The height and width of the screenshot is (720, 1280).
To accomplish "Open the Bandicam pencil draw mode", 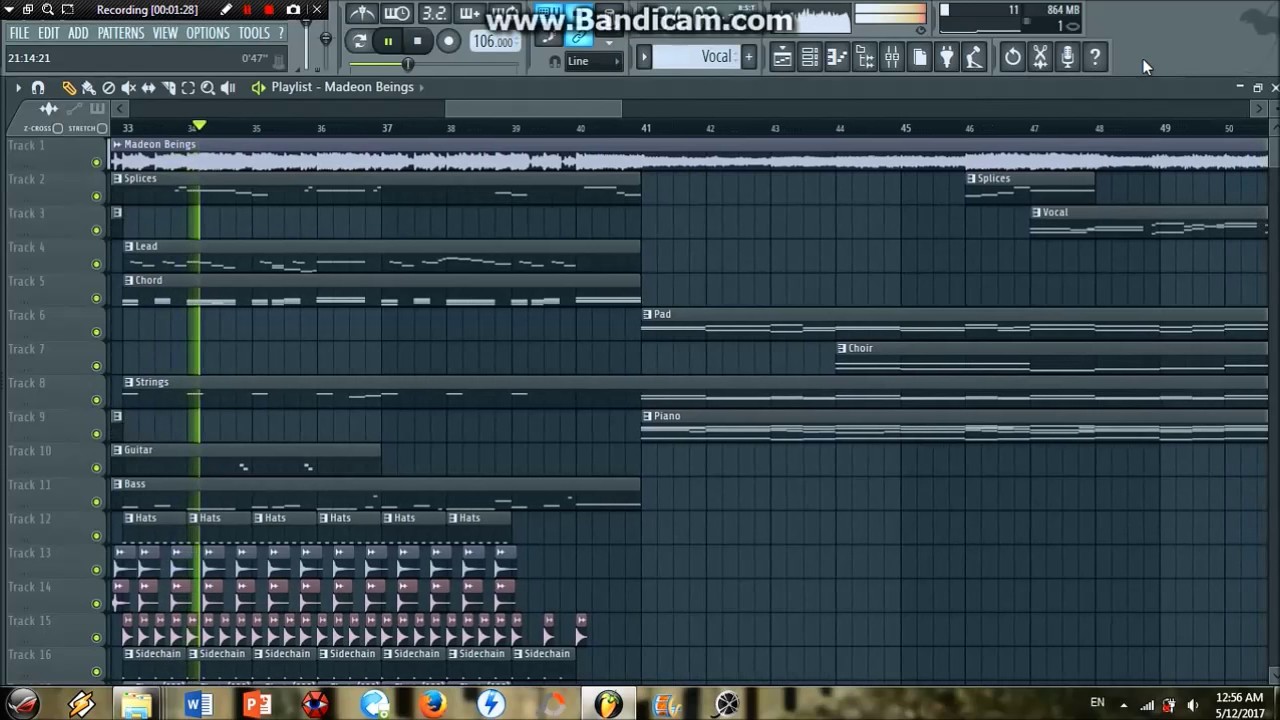I will (227, 10).
